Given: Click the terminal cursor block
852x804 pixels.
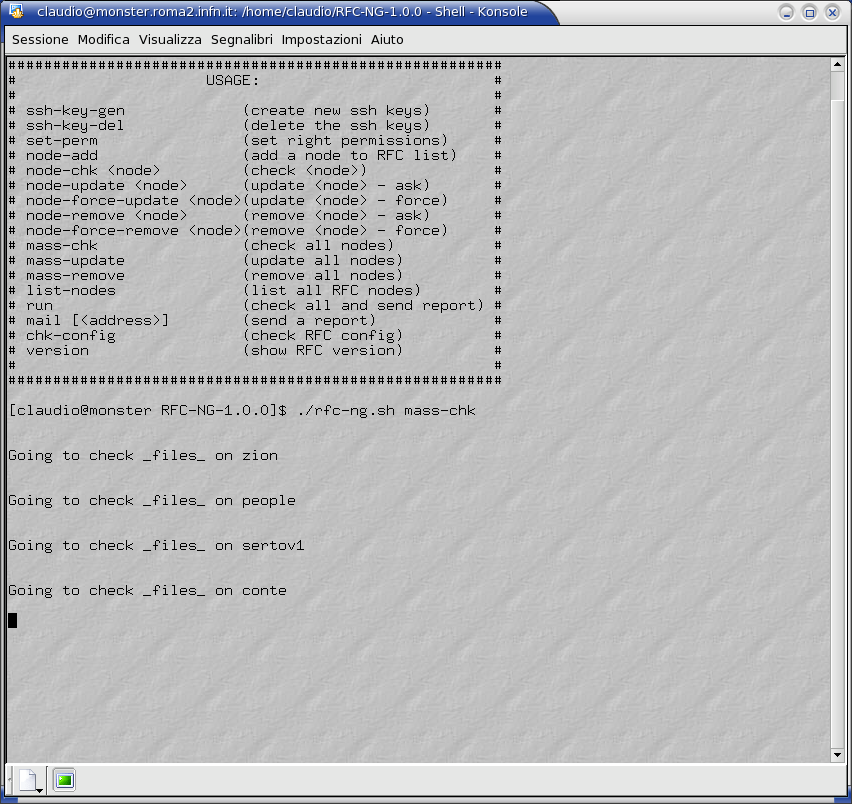Looking at the screenshot, I should coord(12,620).
